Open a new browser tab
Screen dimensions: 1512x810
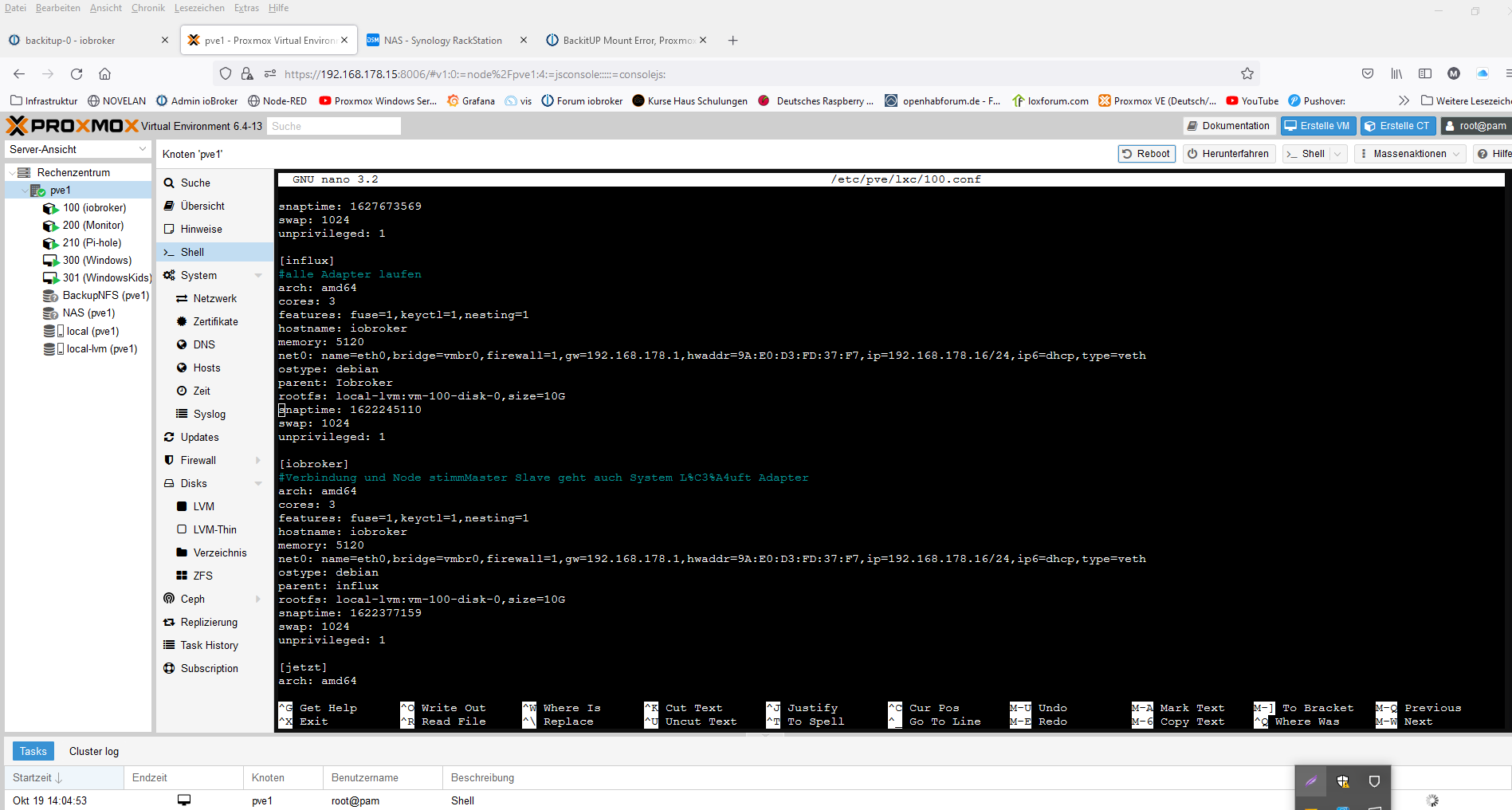pos(732,40)
